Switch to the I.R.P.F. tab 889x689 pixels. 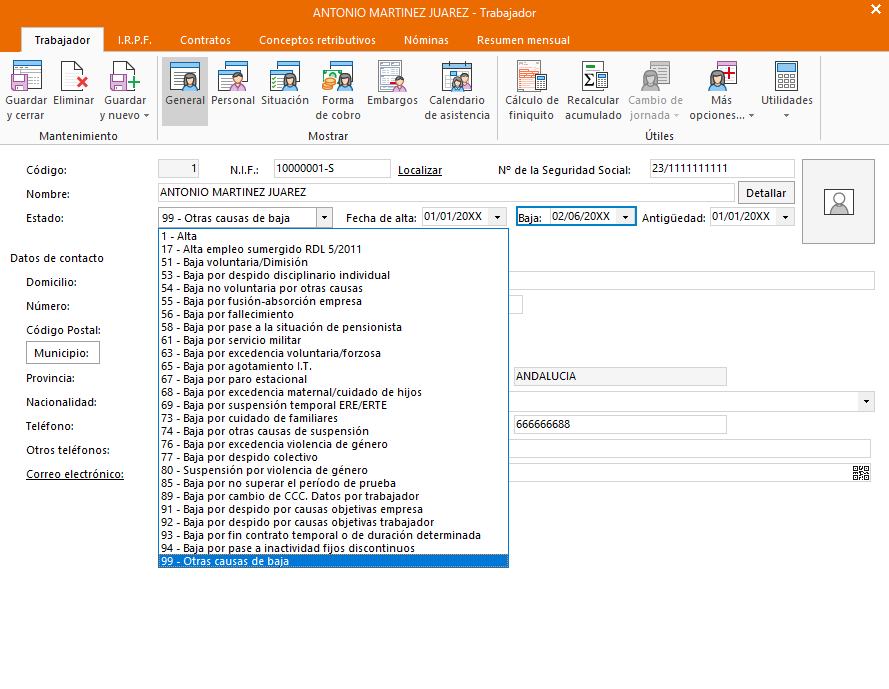pos(134,40)
